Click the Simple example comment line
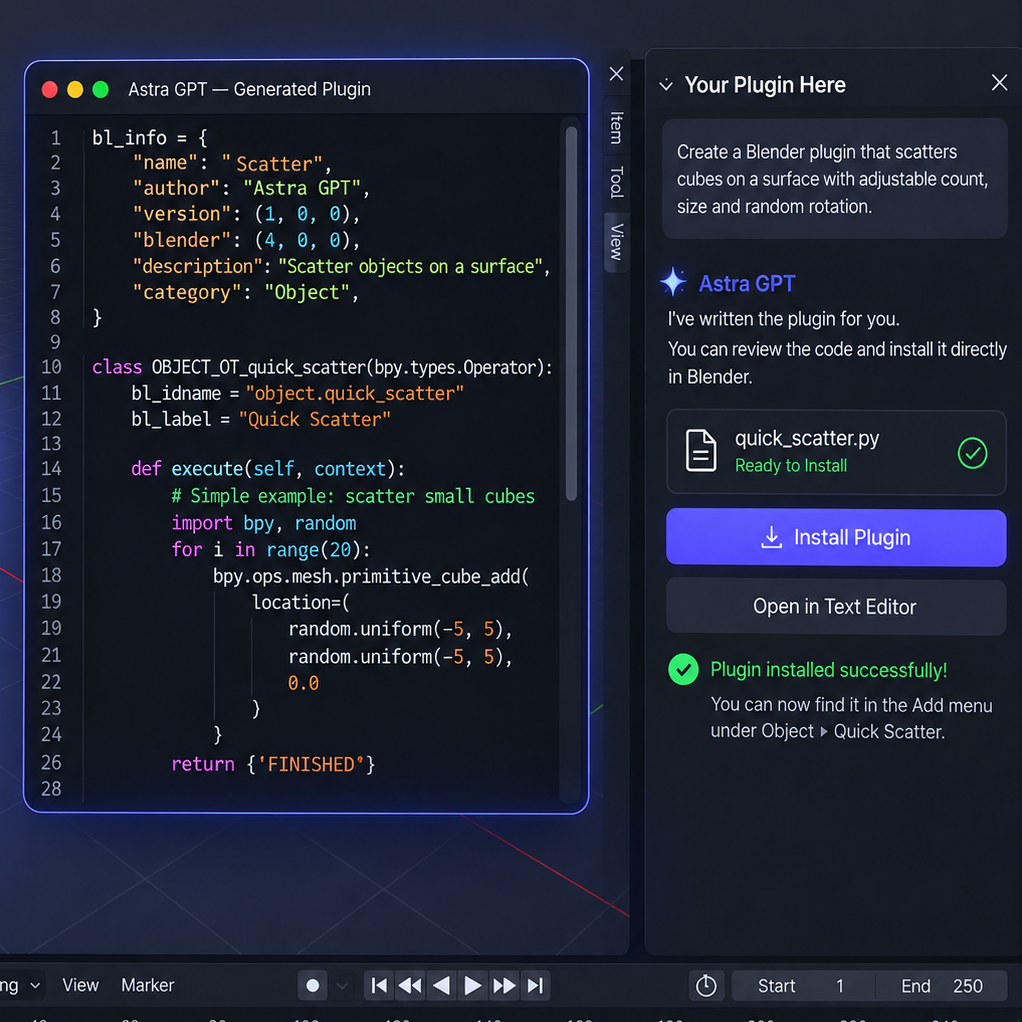1022x1022 pixels. tap(353, 496)
